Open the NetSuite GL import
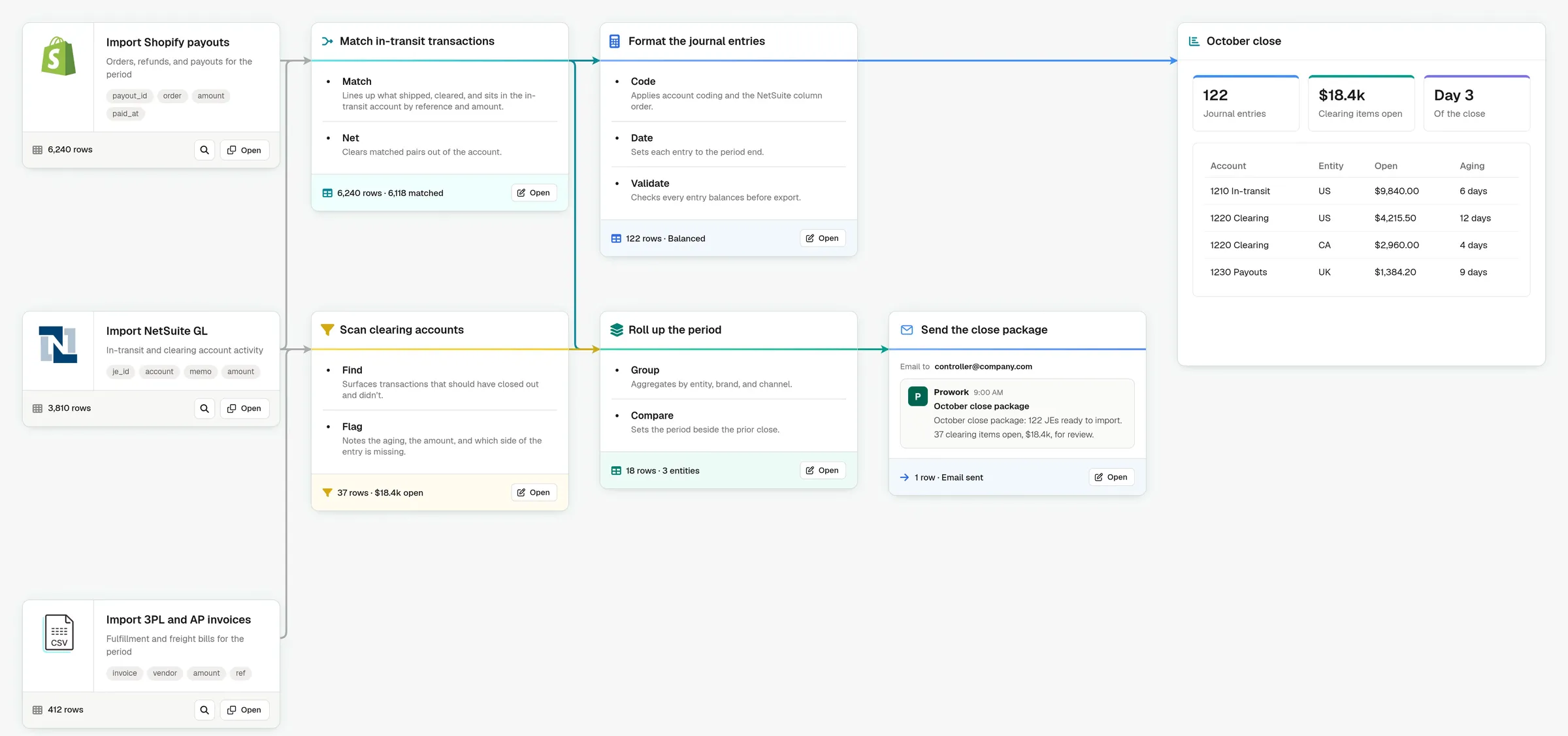 pyautogui.click(x=244, y=408)
